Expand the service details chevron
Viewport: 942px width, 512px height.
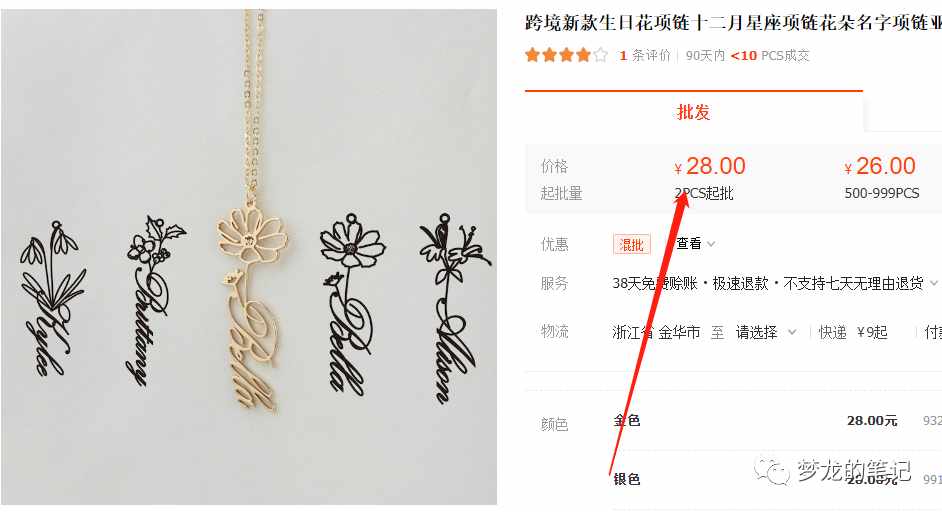pos(933,283)
